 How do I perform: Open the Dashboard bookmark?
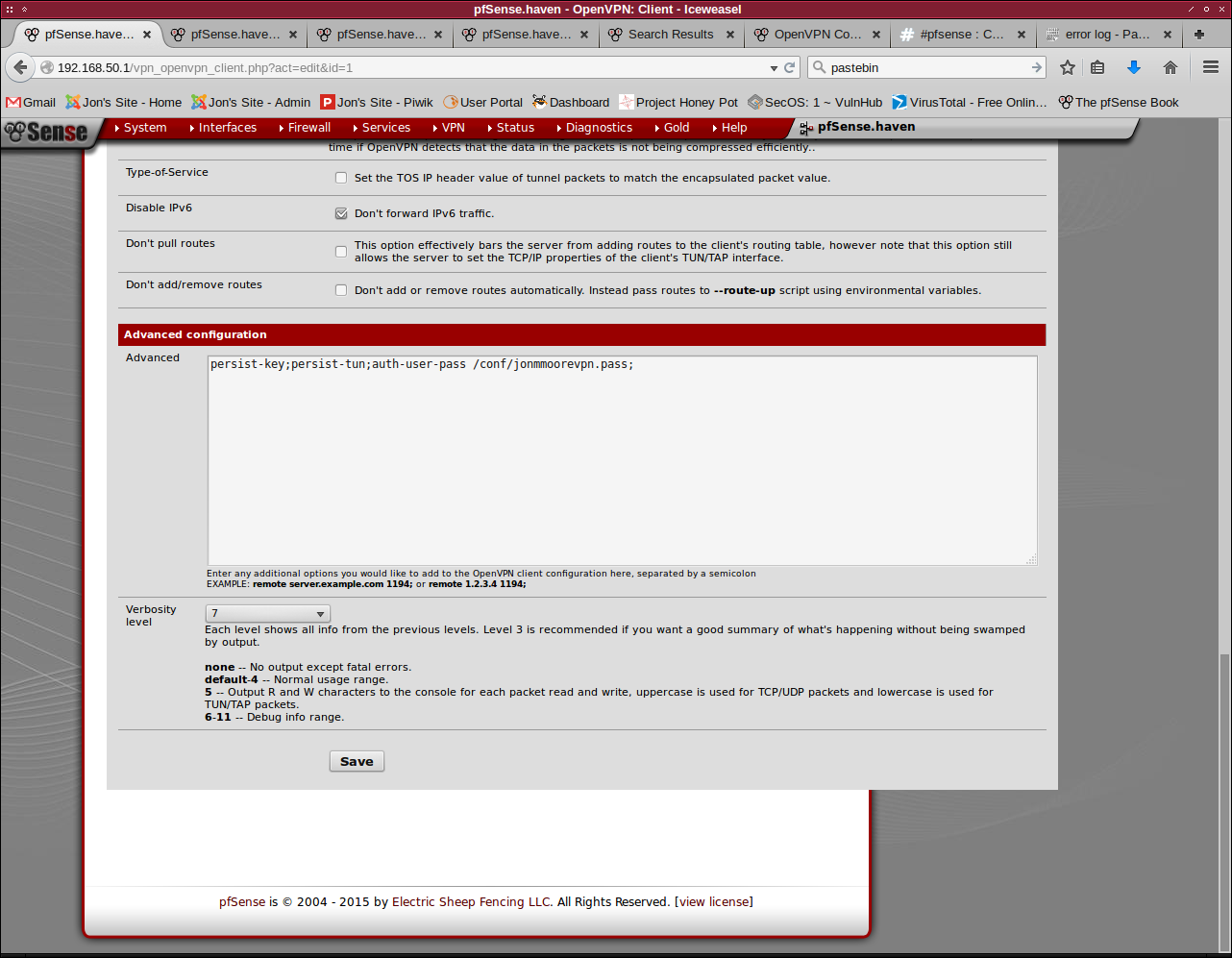point(571,102)
